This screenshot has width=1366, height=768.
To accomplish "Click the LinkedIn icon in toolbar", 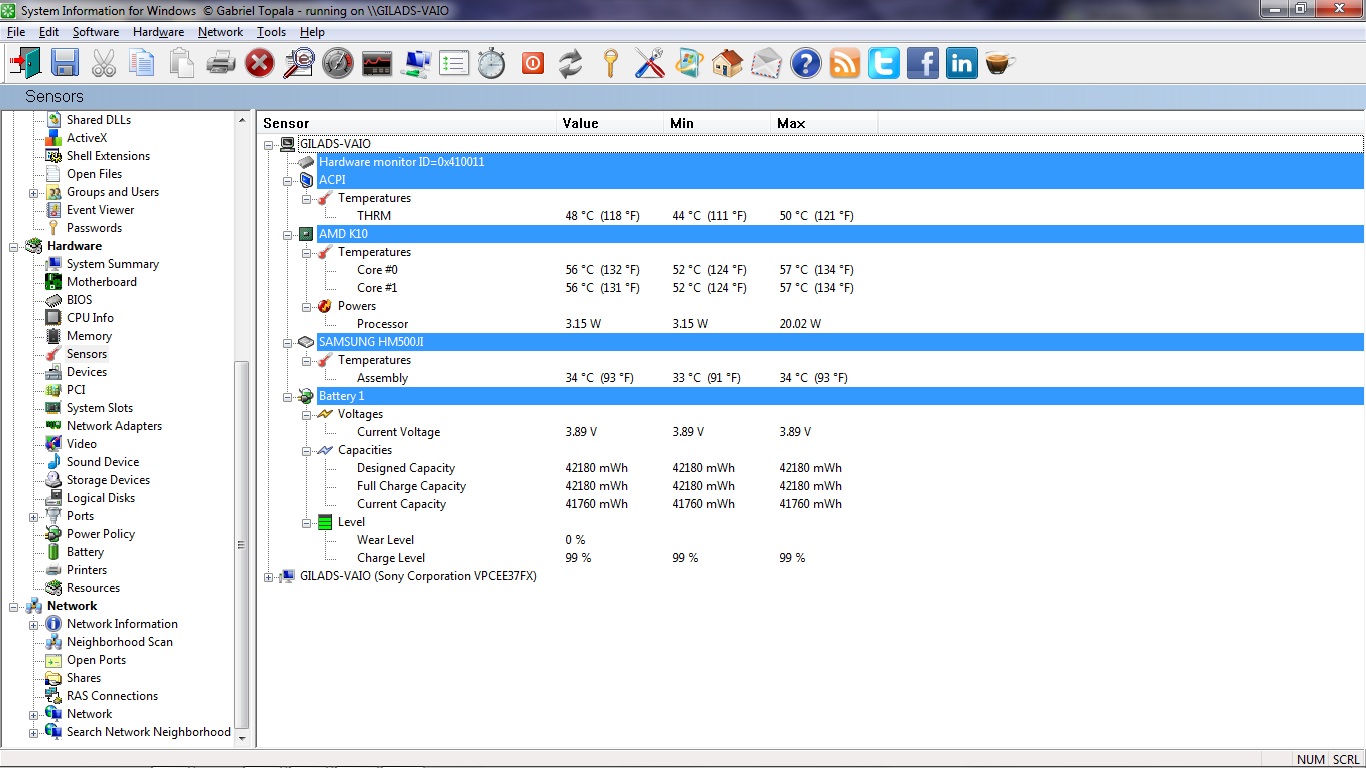I will (962, 64).
